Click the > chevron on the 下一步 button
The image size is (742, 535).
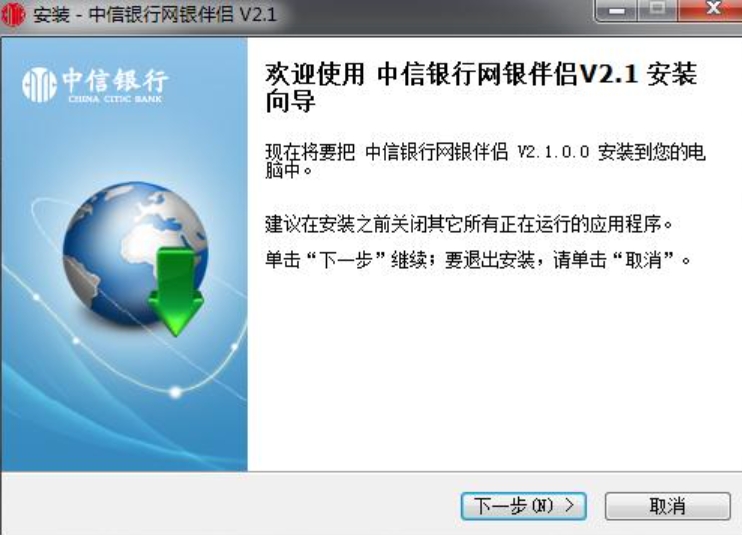click(570, 506)
